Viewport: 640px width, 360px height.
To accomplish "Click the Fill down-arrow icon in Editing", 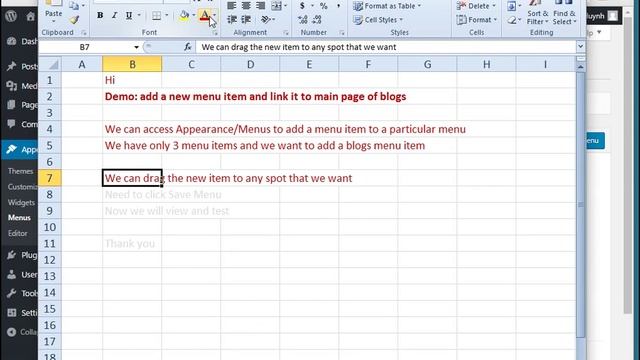I will (511, 6).
